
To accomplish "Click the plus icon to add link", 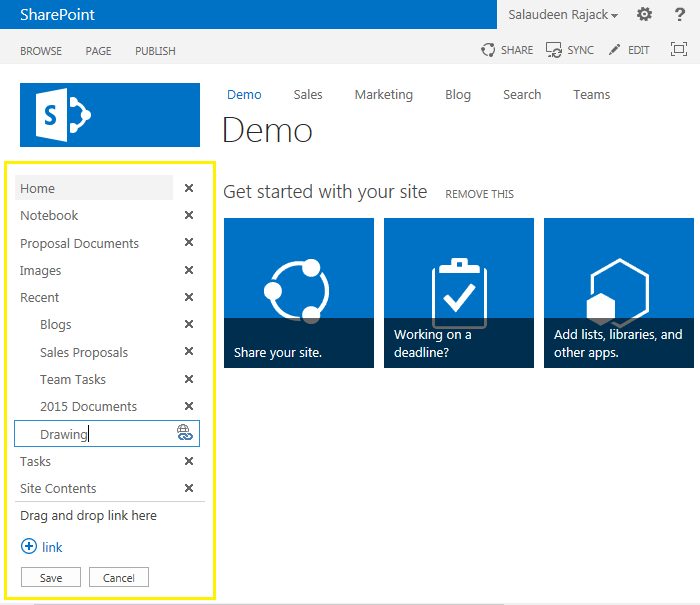I will pos(29,546).
